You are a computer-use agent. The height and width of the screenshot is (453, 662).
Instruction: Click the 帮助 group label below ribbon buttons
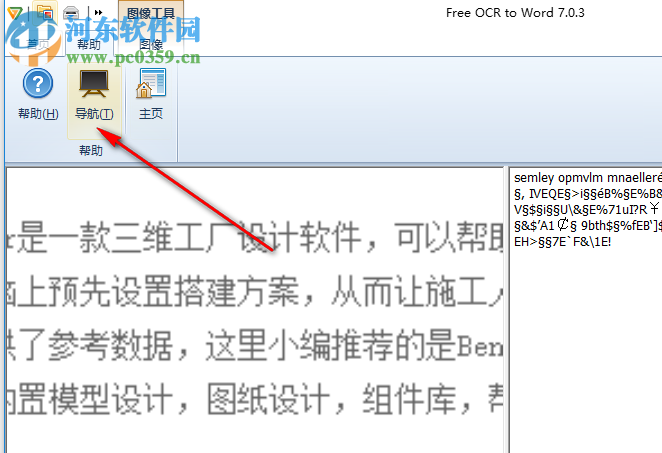point(91,150)
